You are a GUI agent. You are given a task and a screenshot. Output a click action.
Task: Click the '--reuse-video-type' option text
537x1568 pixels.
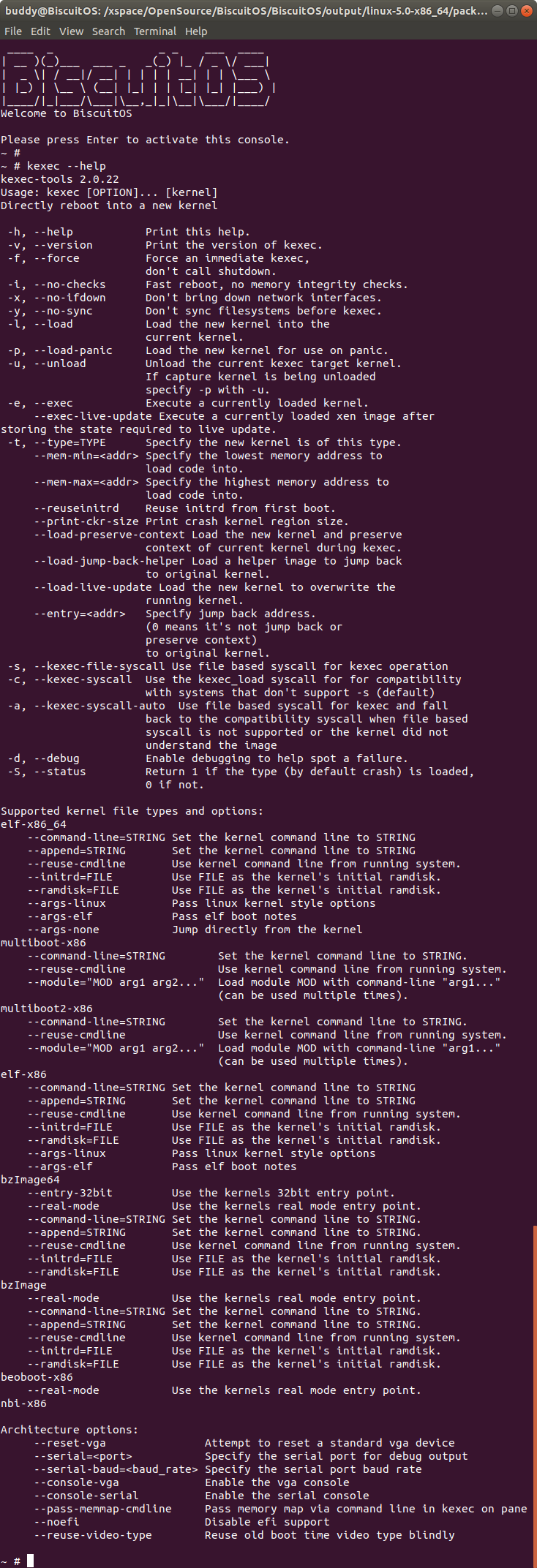point(93,1535)
